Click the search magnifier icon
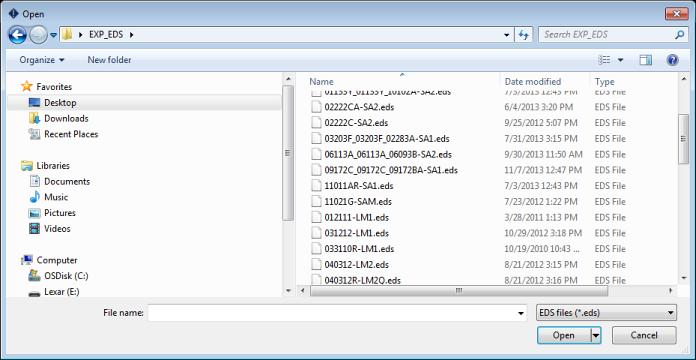Screen dimensions: 696x360 tap(680, 35)
